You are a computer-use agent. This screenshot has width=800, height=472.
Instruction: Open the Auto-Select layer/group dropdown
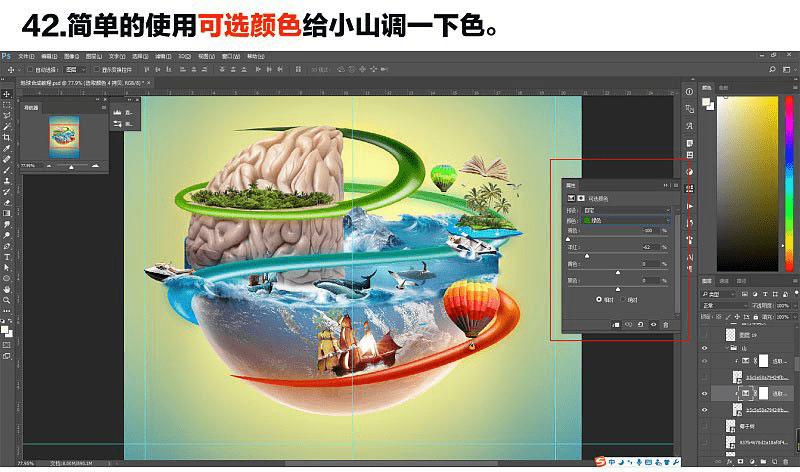pyautogui.click(x=76, y=69)
